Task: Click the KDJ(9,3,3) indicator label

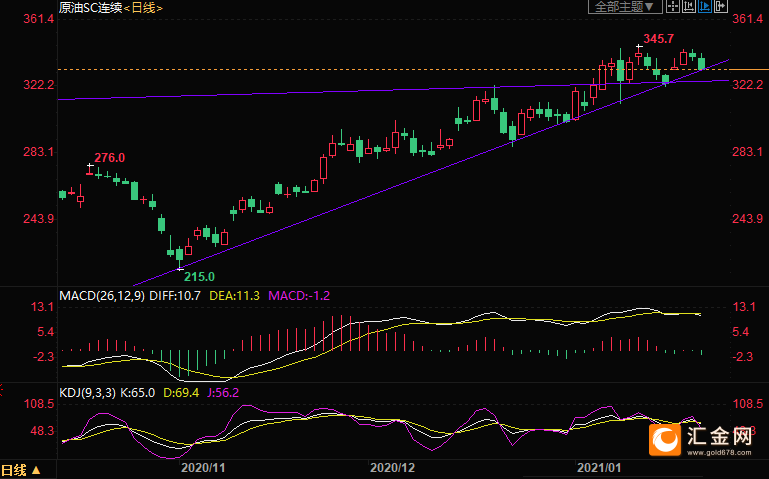Action: [87, 393]
